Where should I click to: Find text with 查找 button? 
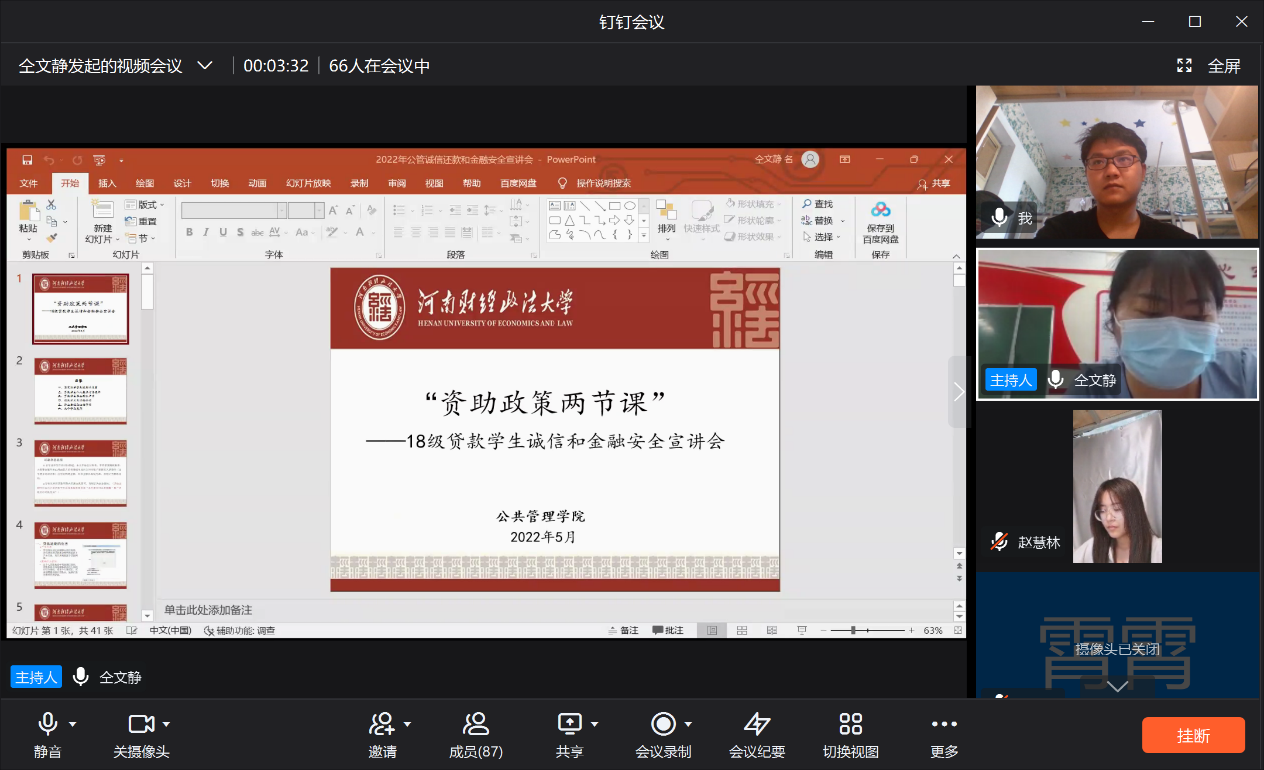pos(818,204)
